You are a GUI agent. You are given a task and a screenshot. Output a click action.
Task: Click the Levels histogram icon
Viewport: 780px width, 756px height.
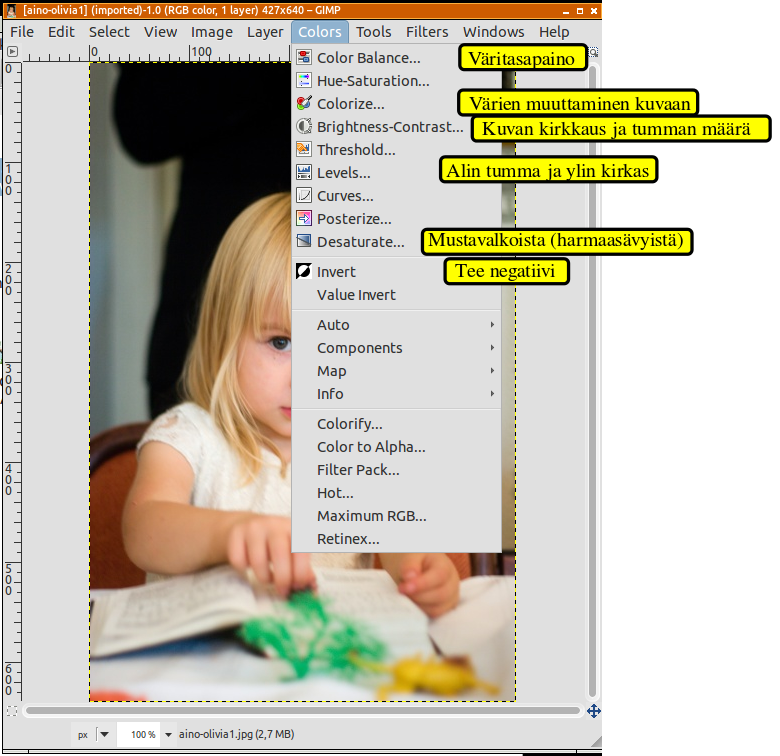[x=304, y=172]
